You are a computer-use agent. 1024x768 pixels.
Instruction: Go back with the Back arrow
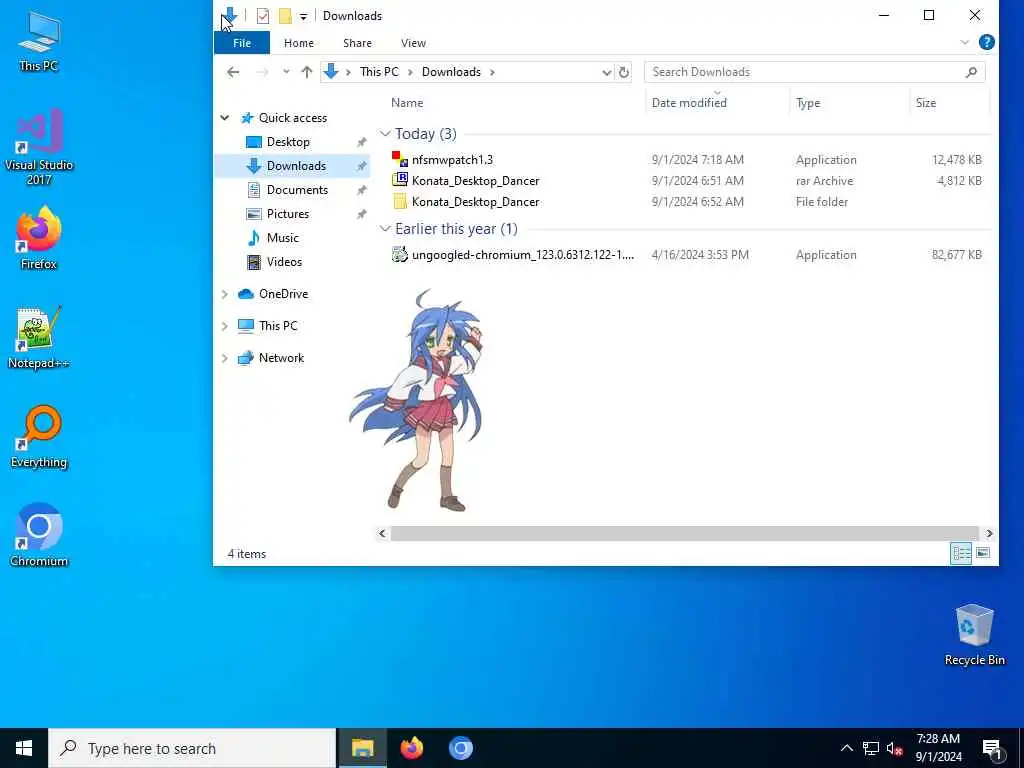pos(233,72)
